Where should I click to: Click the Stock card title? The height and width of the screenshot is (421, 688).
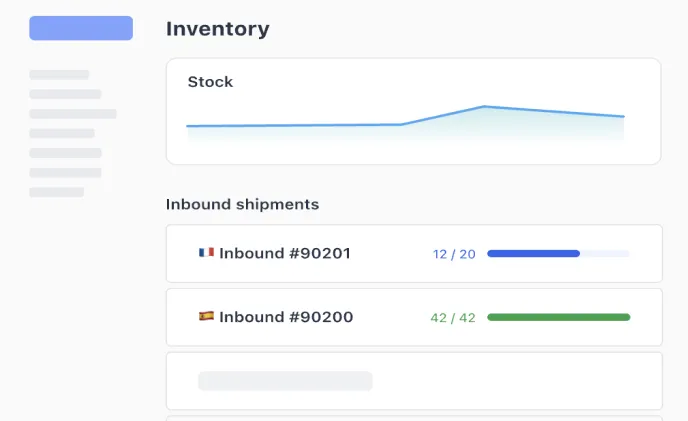[x=210, y=82]
